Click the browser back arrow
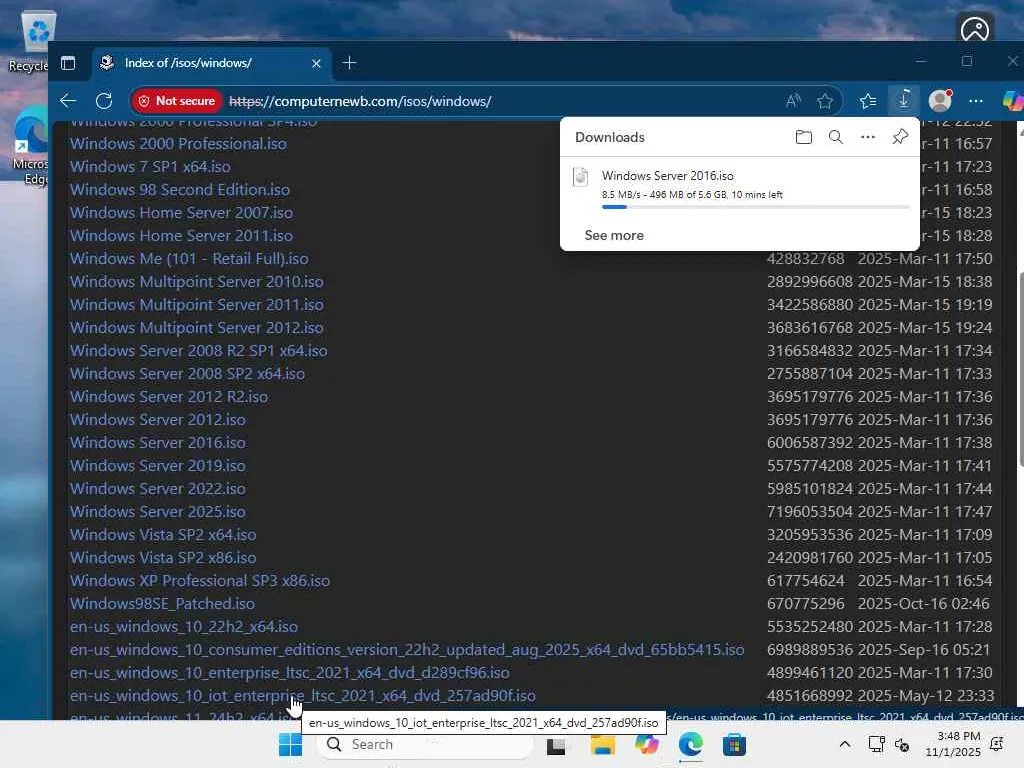1024x768 pixels. click(68, 101)
